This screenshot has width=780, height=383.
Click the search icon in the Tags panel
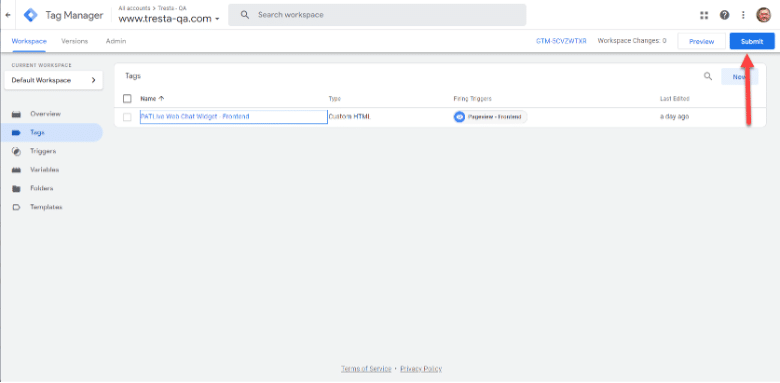(707, 76)
